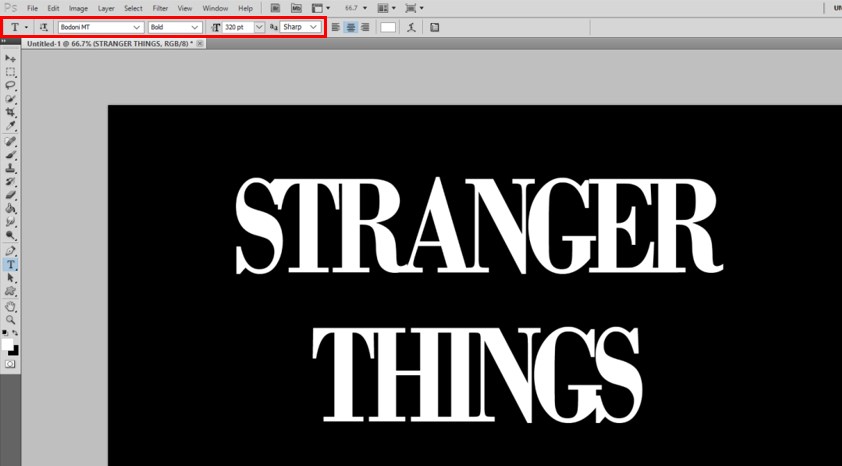Select the Crop tool
Viewport: 842px width, 466px height.
10,112
